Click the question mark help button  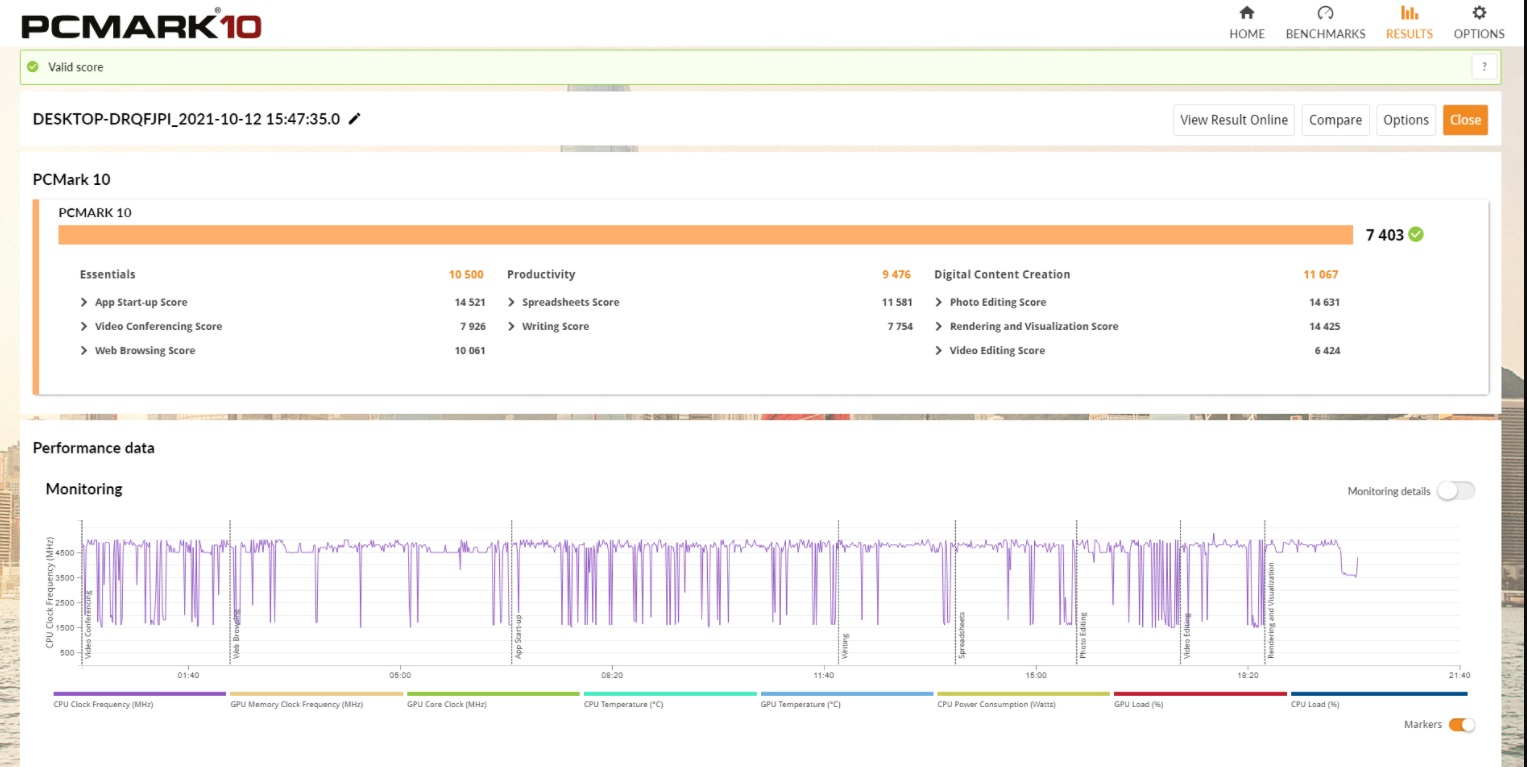coord(1485,67)
